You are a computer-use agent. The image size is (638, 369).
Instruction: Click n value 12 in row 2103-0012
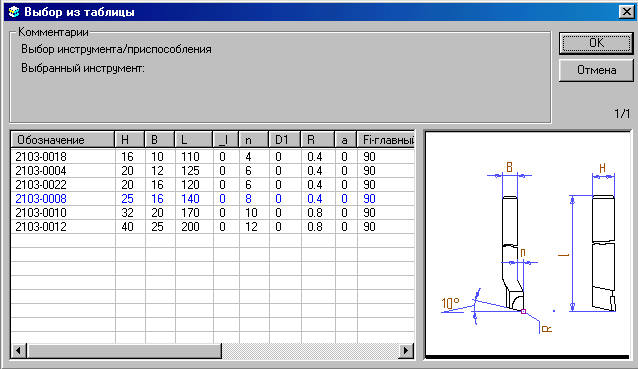click(x=251, y=227)
